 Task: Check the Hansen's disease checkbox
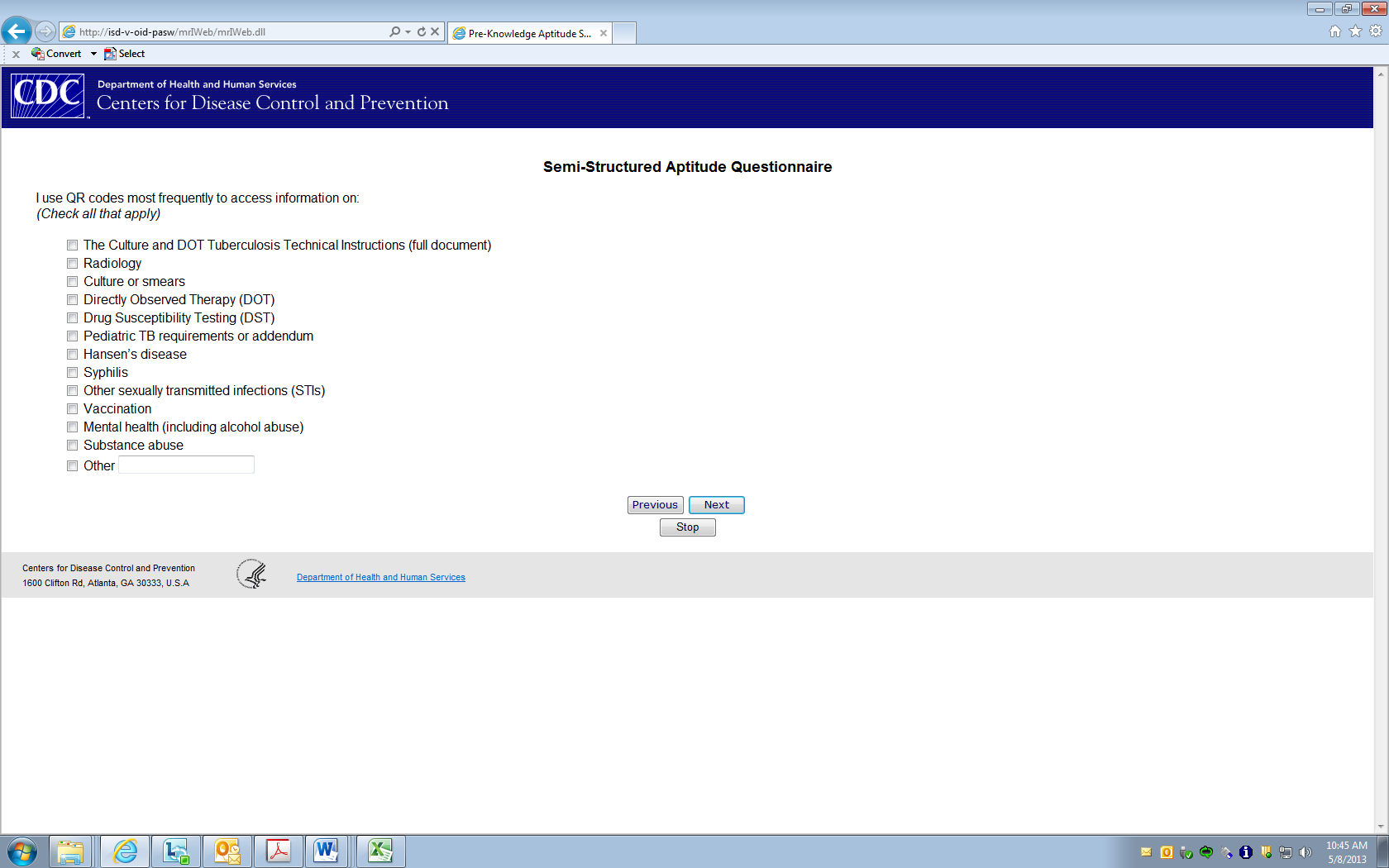click(x=73, y=355)
